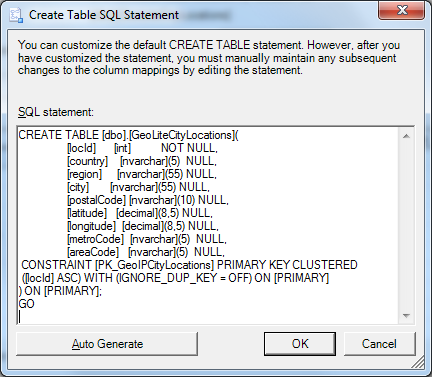
Task: Click the GO statement line
Action: coord(26,304)
